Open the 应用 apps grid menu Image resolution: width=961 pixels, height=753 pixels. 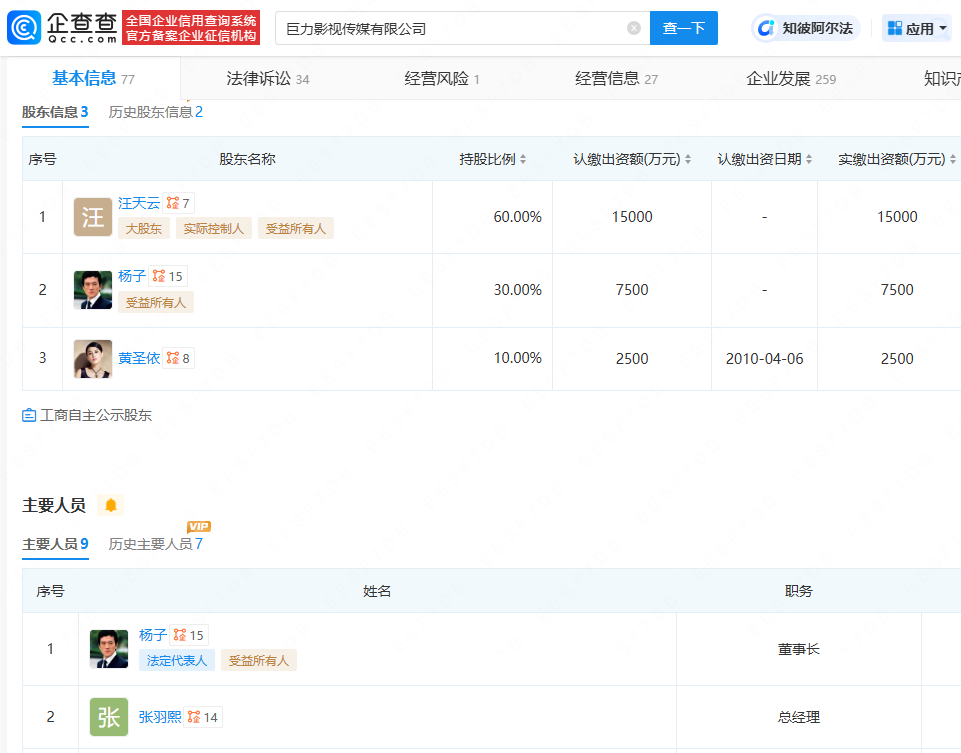pyautogui.click(x=917, y=28)
